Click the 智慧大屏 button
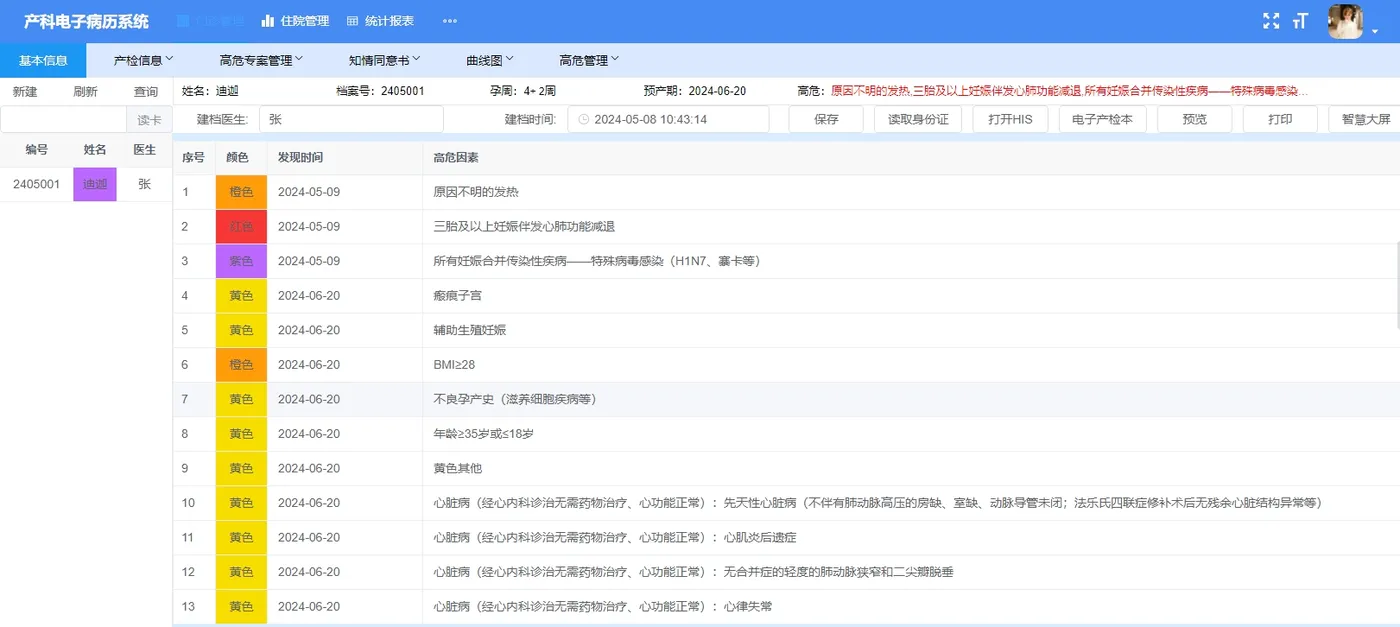This screenshot has height=627, width=1400. tap(1371, 118)
